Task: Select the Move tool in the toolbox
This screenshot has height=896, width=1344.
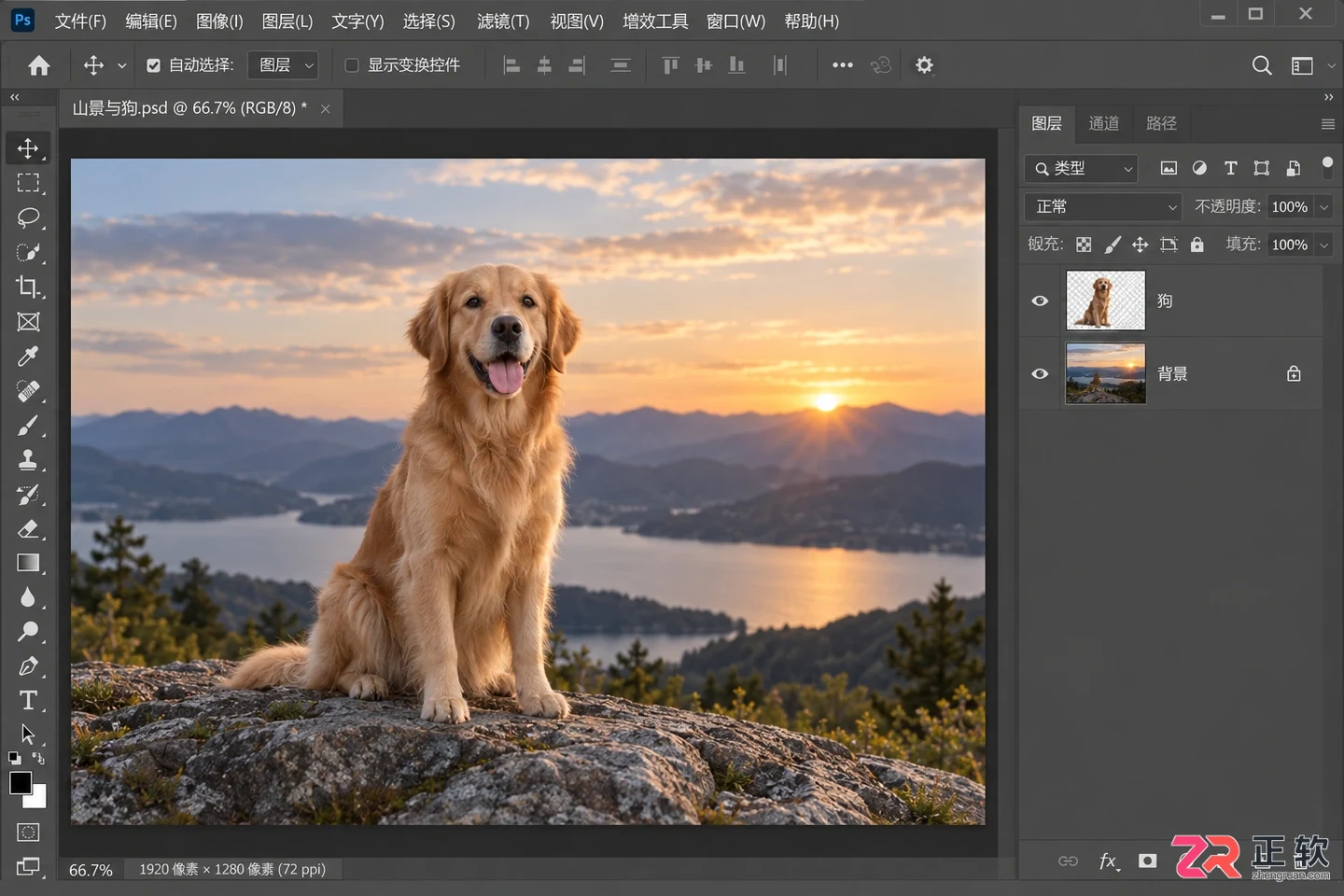Action: pyautogui.click(x=28, y=148)
